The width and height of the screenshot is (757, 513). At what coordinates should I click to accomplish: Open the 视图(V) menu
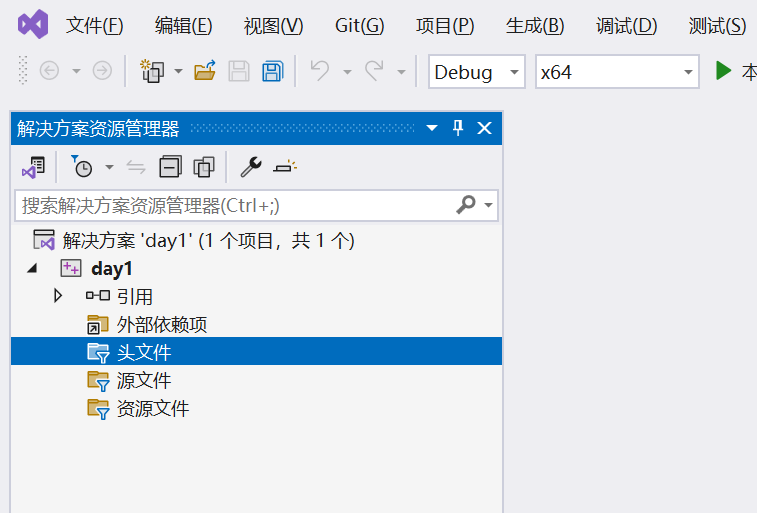point(273,26)
